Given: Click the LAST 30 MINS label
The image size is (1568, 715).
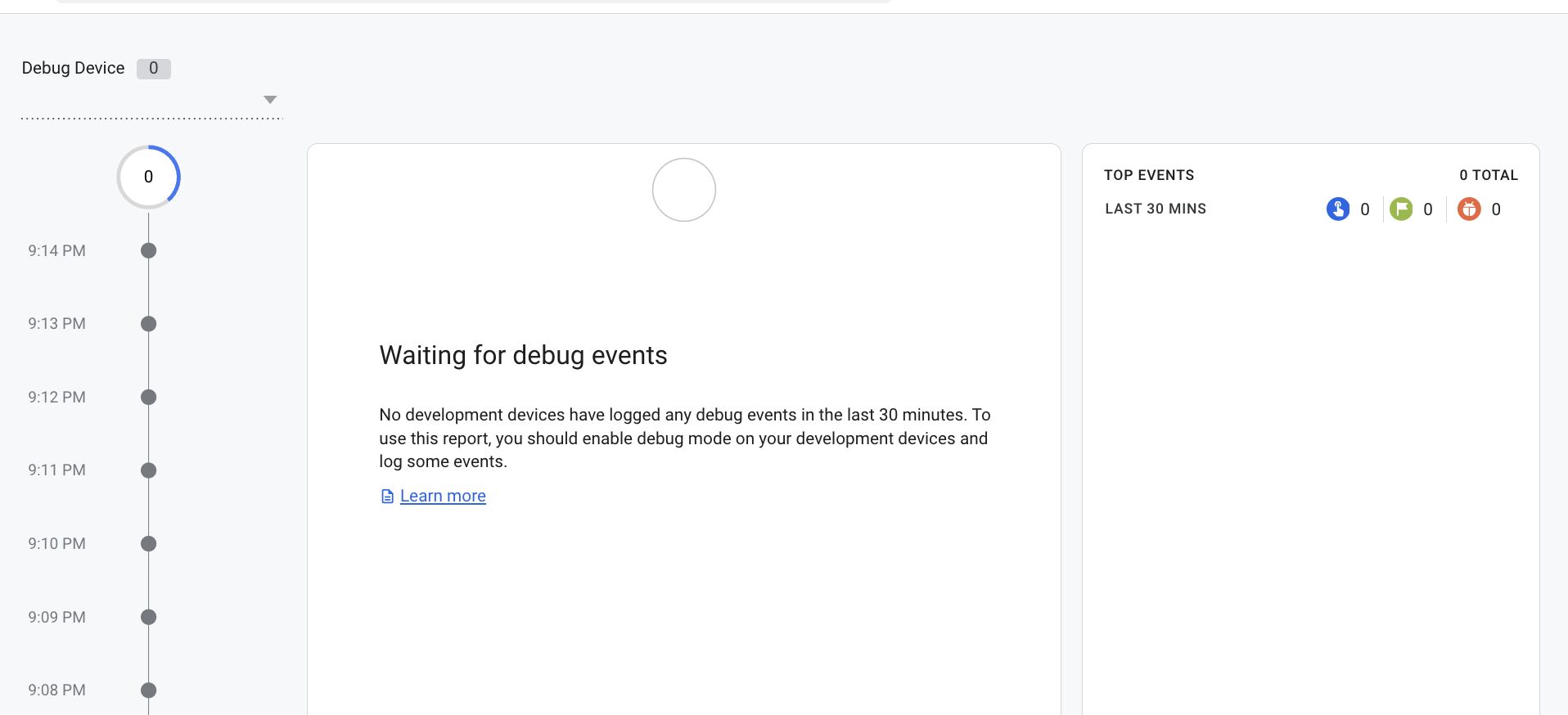Looking at the screenshot, I should (x=1156, y=209).
